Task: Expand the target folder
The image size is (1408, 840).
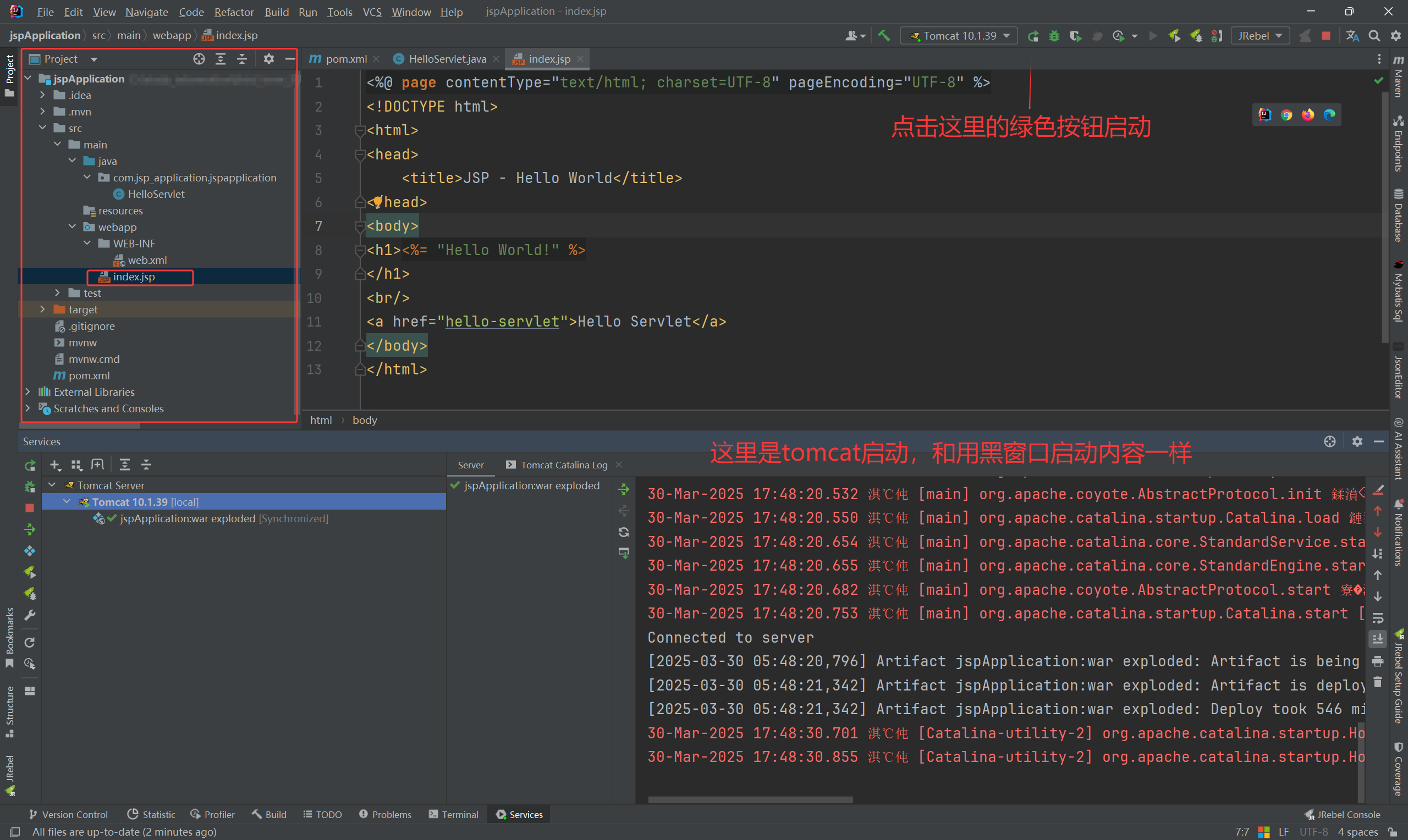Action: coord(42,310)
